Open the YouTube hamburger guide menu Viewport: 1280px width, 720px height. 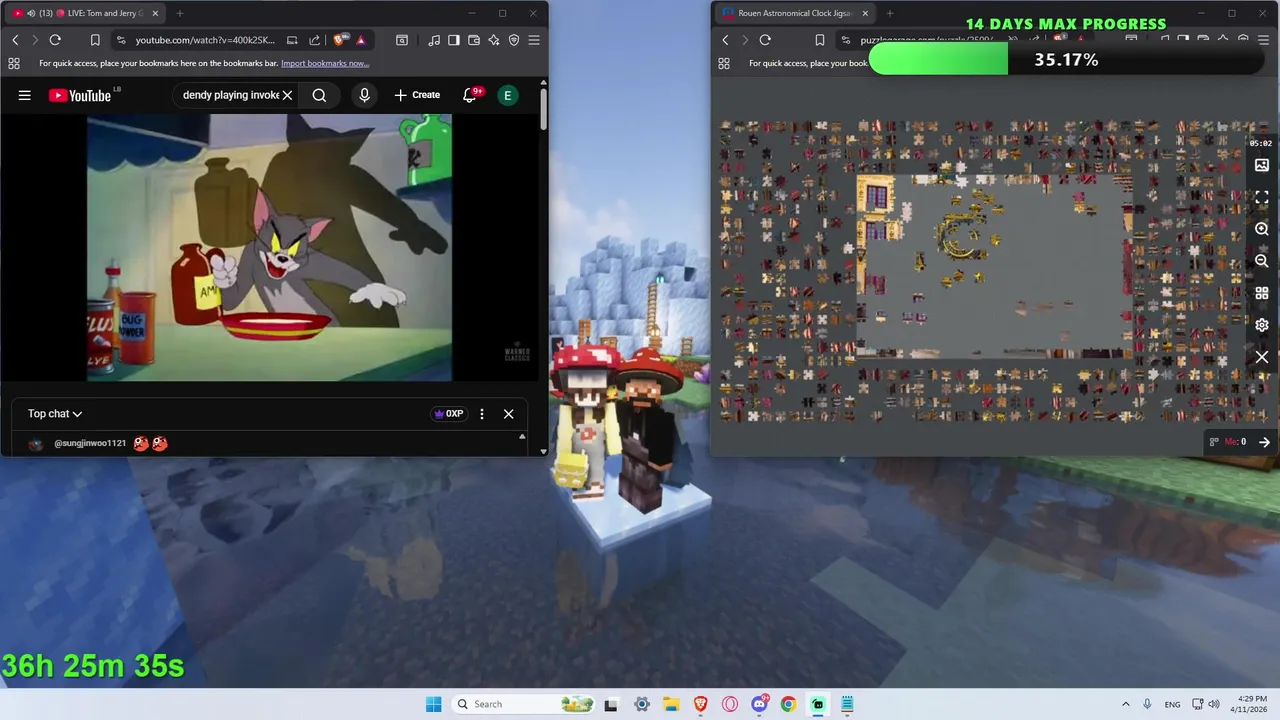tap(24, 95)
